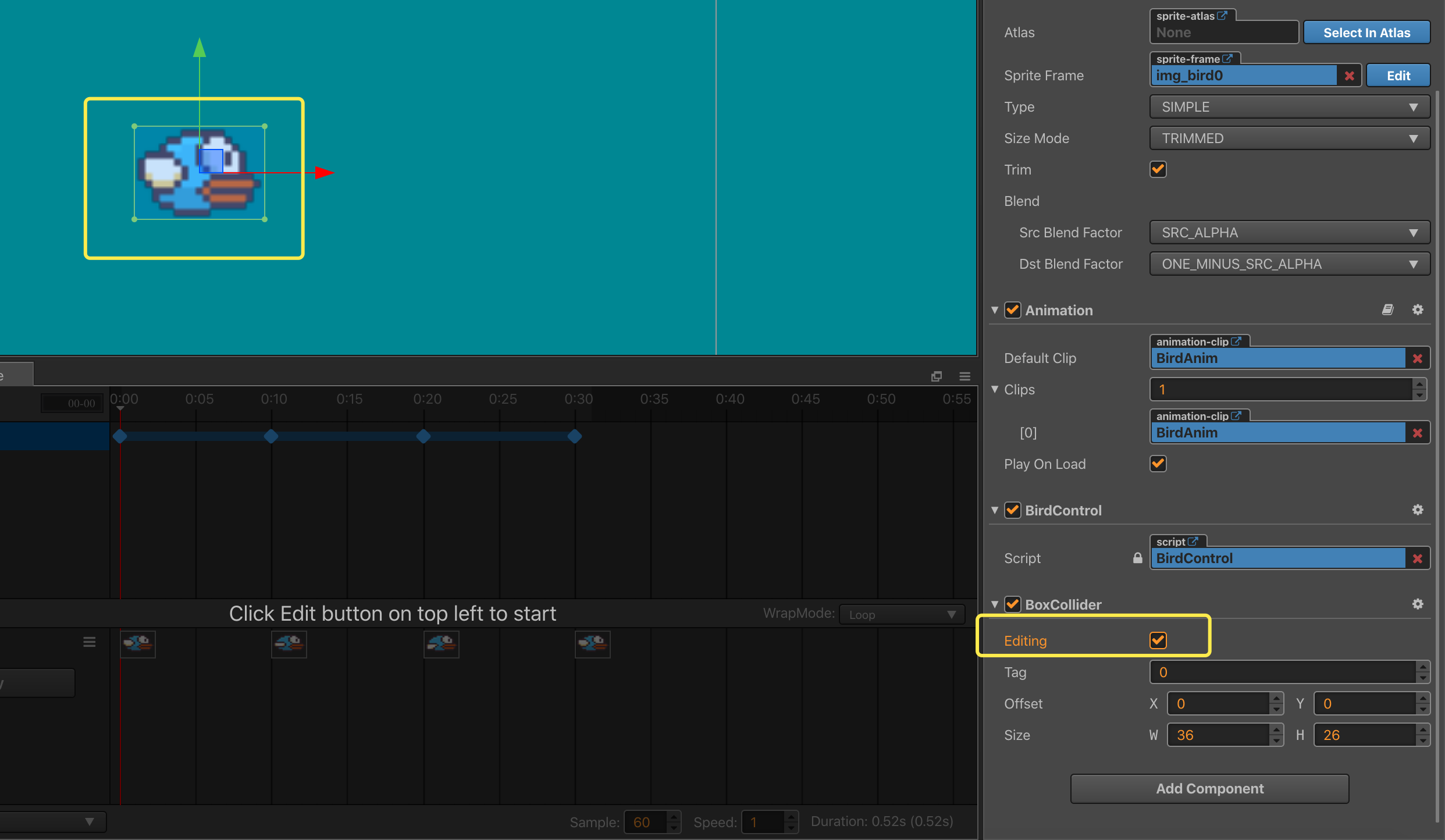This screenshot has height=840, width=1445.
Task: Open BirdControl component settings gear
Action: click(1418, 510)
